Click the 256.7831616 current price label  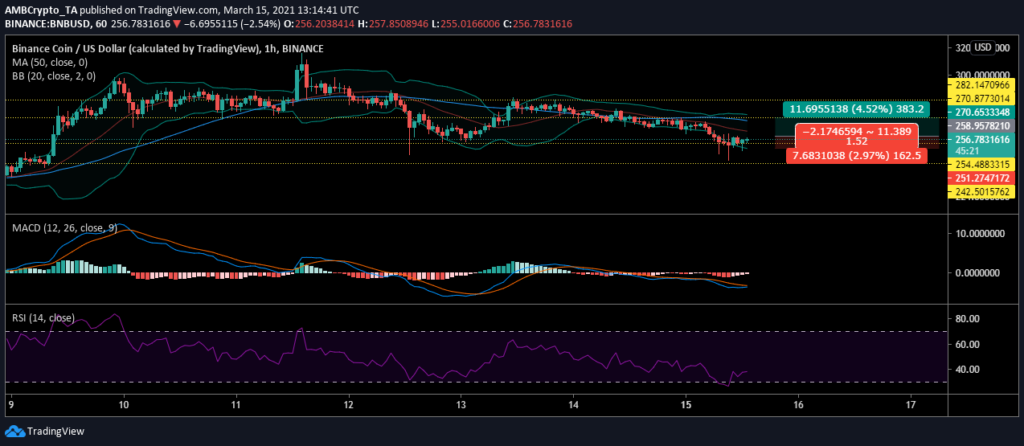coord(980,139)
